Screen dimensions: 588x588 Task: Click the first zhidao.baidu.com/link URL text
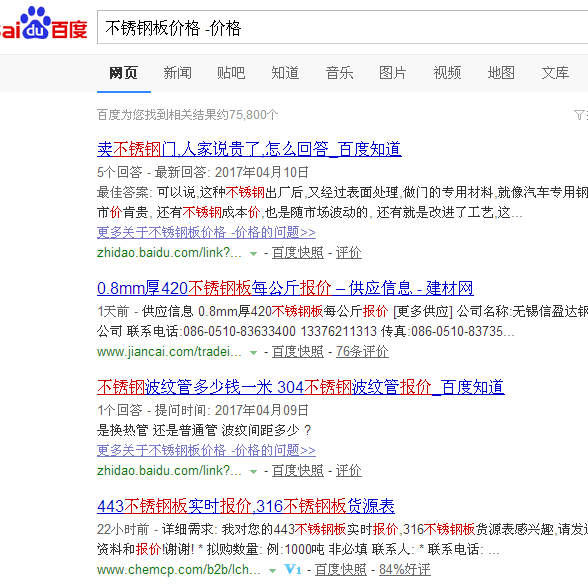coord(169,253)
